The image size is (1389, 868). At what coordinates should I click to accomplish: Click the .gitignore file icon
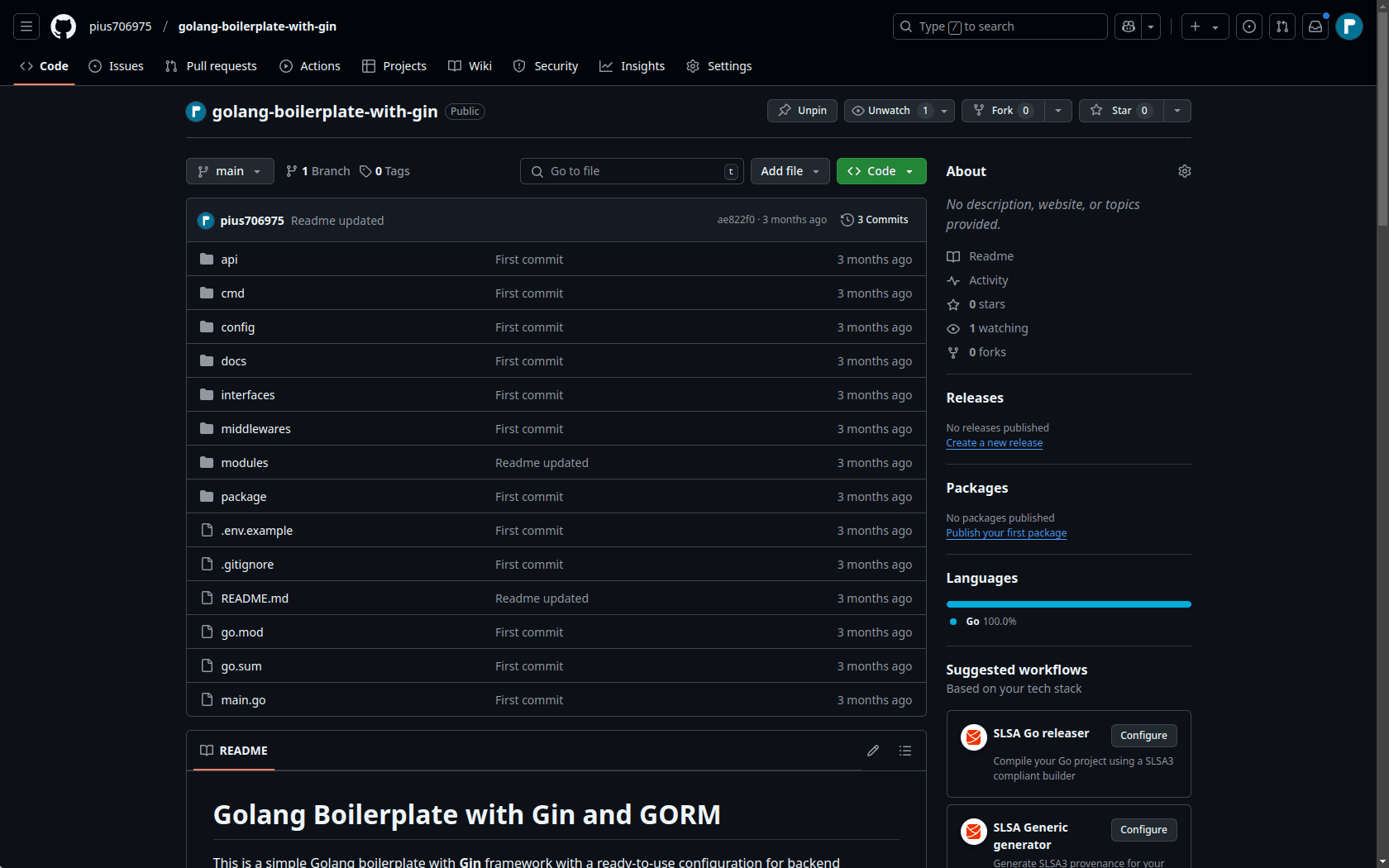click(207, 565)
